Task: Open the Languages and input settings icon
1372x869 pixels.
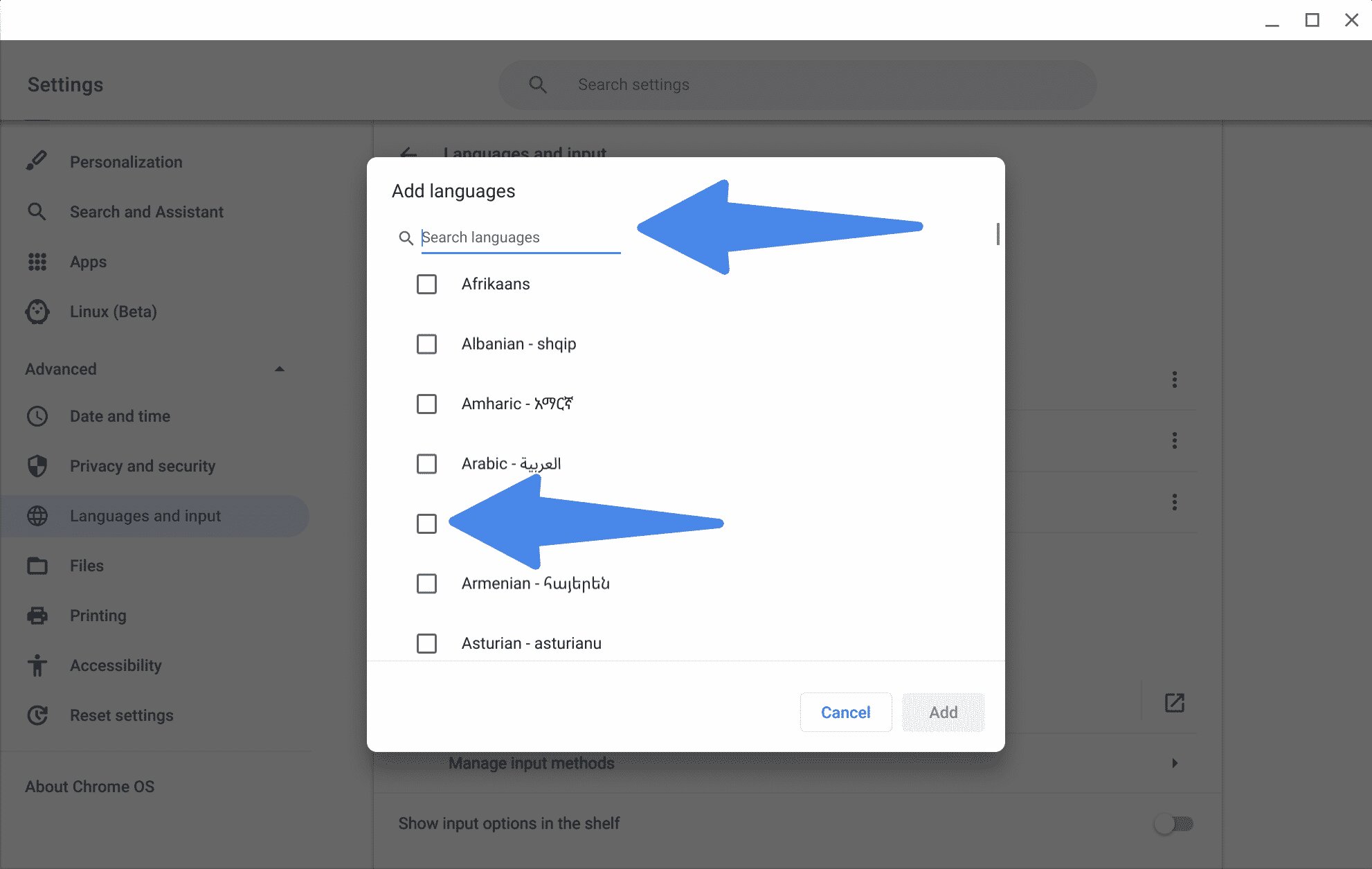Action: tap(37, 515)
